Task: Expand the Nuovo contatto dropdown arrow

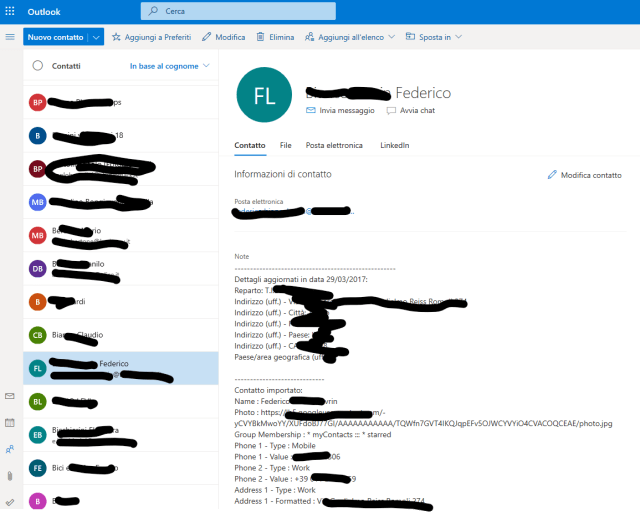Action: (96, 37)
